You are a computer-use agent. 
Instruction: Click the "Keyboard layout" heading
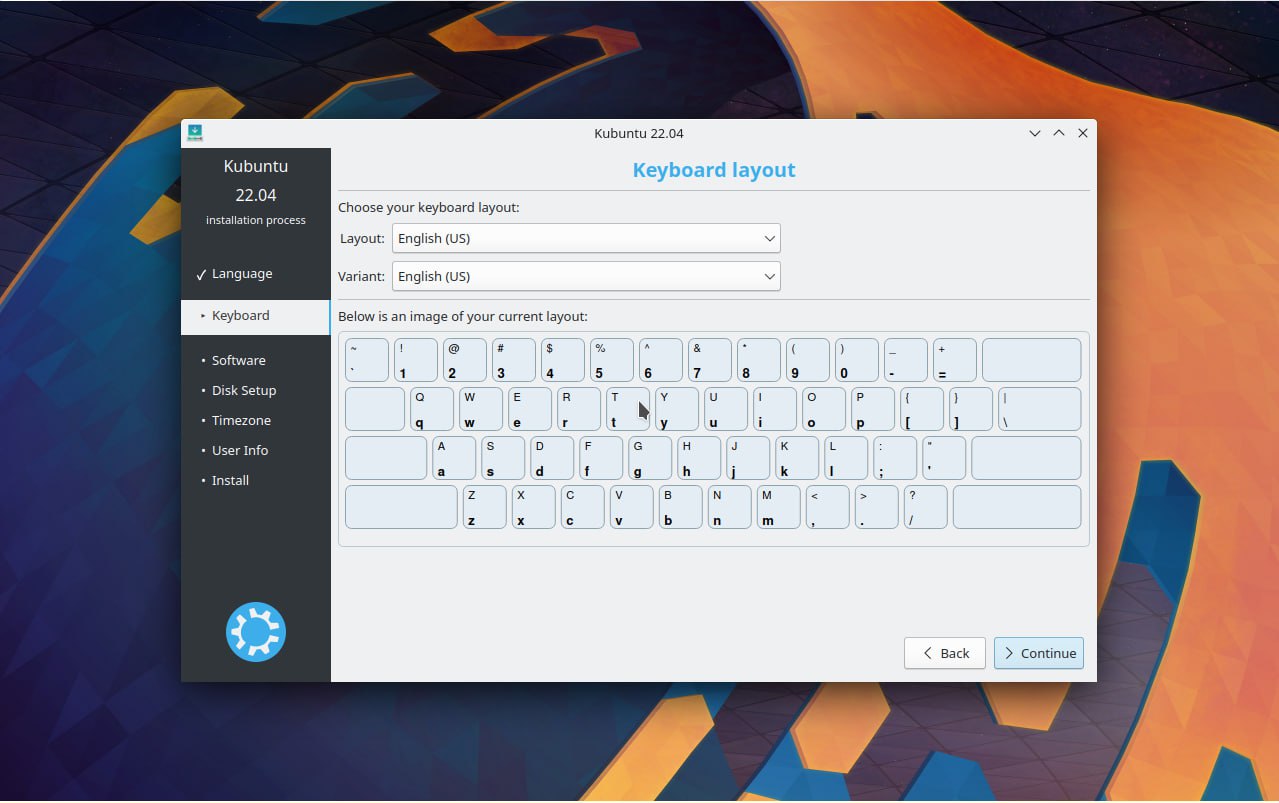714,170
